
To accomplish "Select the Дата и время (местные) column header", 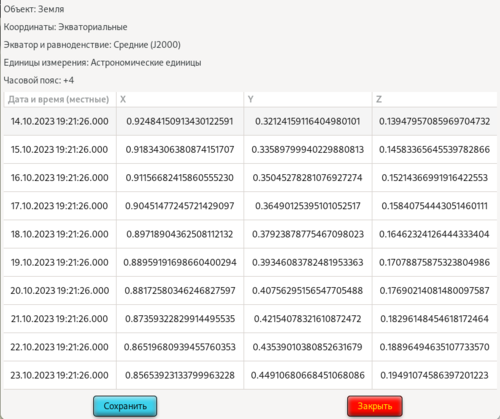I will (x=60, y=99).
